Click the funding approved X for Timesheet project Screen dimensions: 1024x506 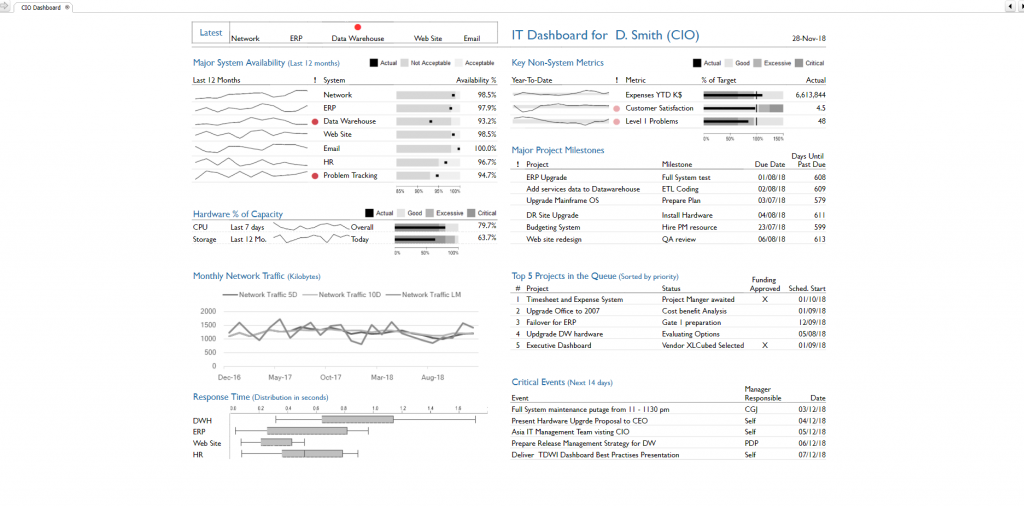pos(764,299)
